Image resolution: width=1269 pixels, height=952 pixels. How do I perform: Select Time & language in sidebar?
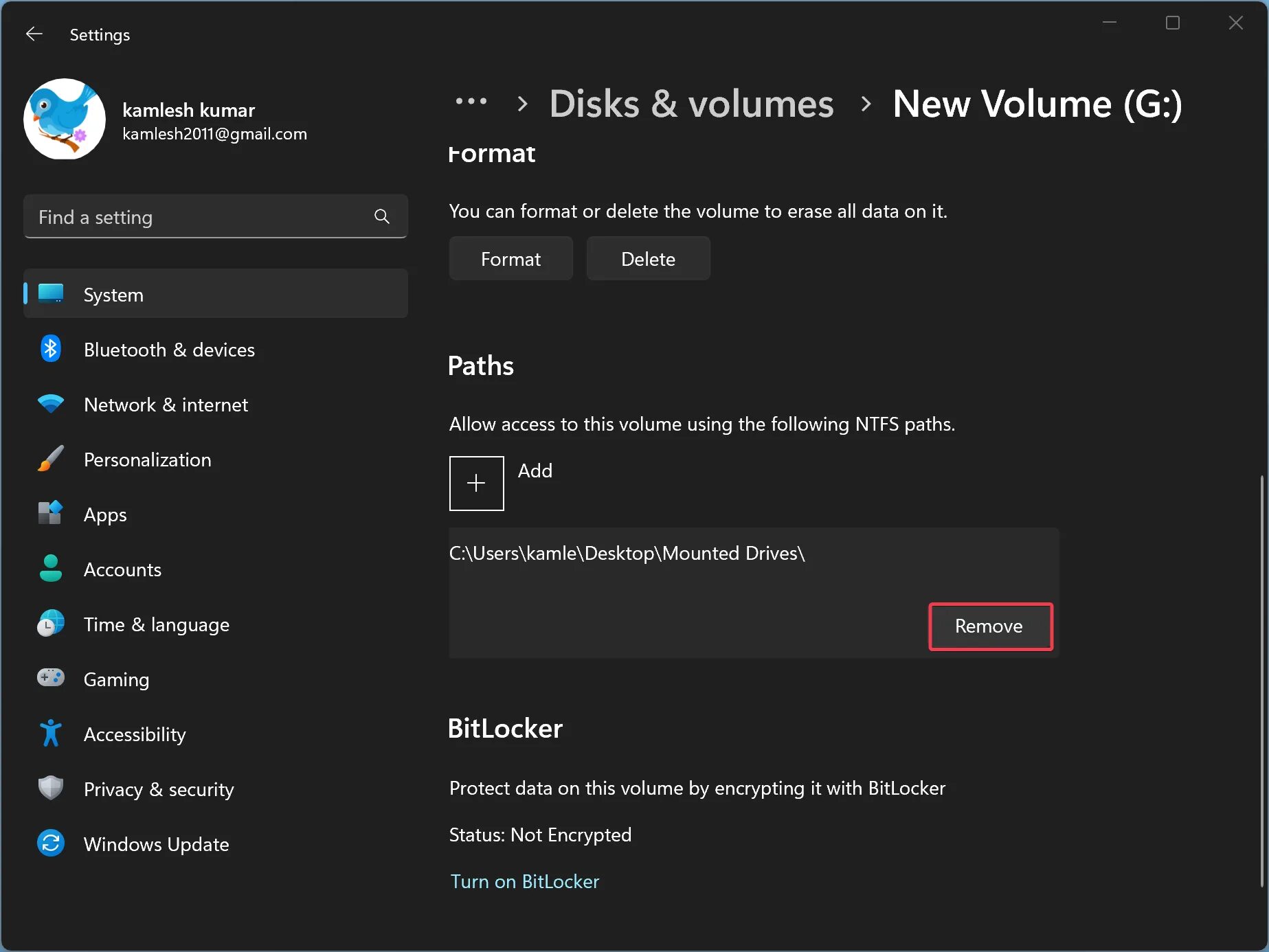pos(157,624)
